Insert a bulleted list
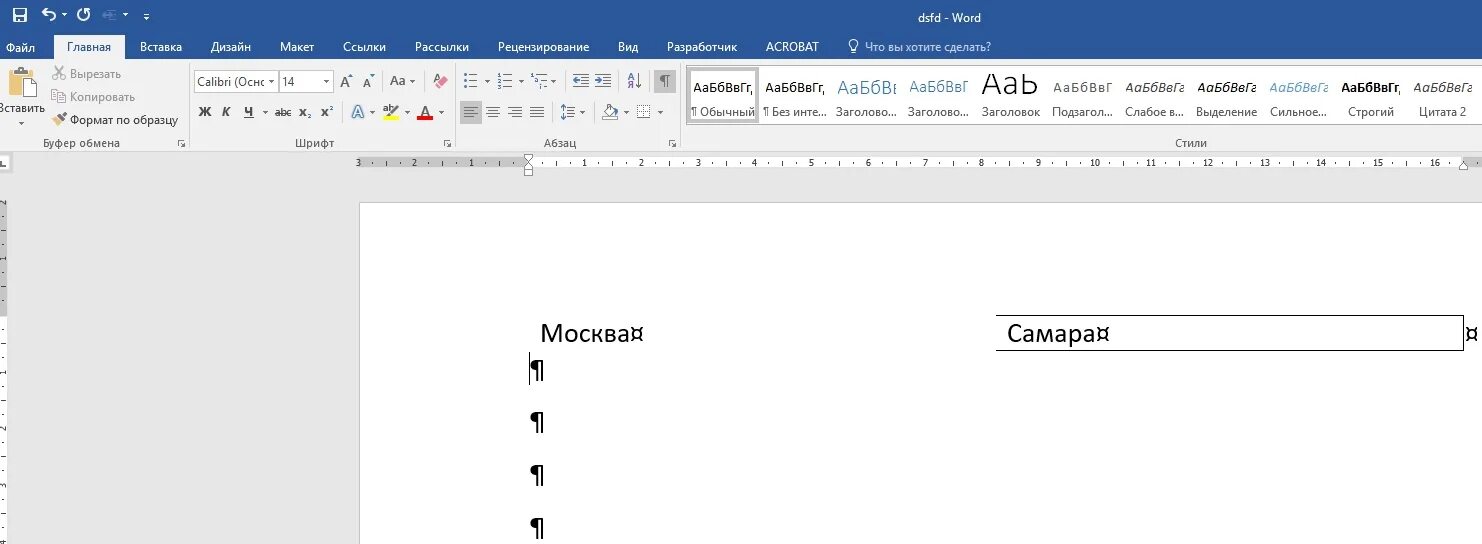Image resolution: width=1482 pixels, height=544 pixels. [471, 82]
